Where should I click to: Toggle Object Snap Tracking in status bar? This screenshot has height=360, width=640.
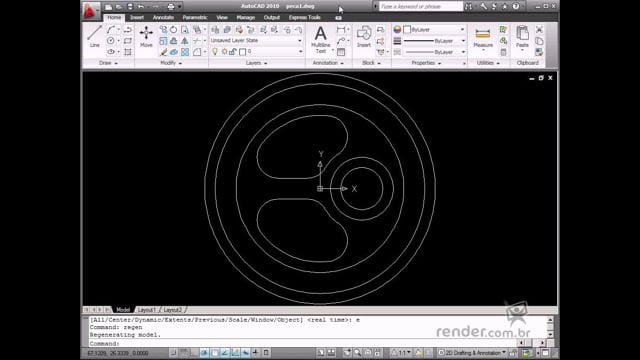225,352
